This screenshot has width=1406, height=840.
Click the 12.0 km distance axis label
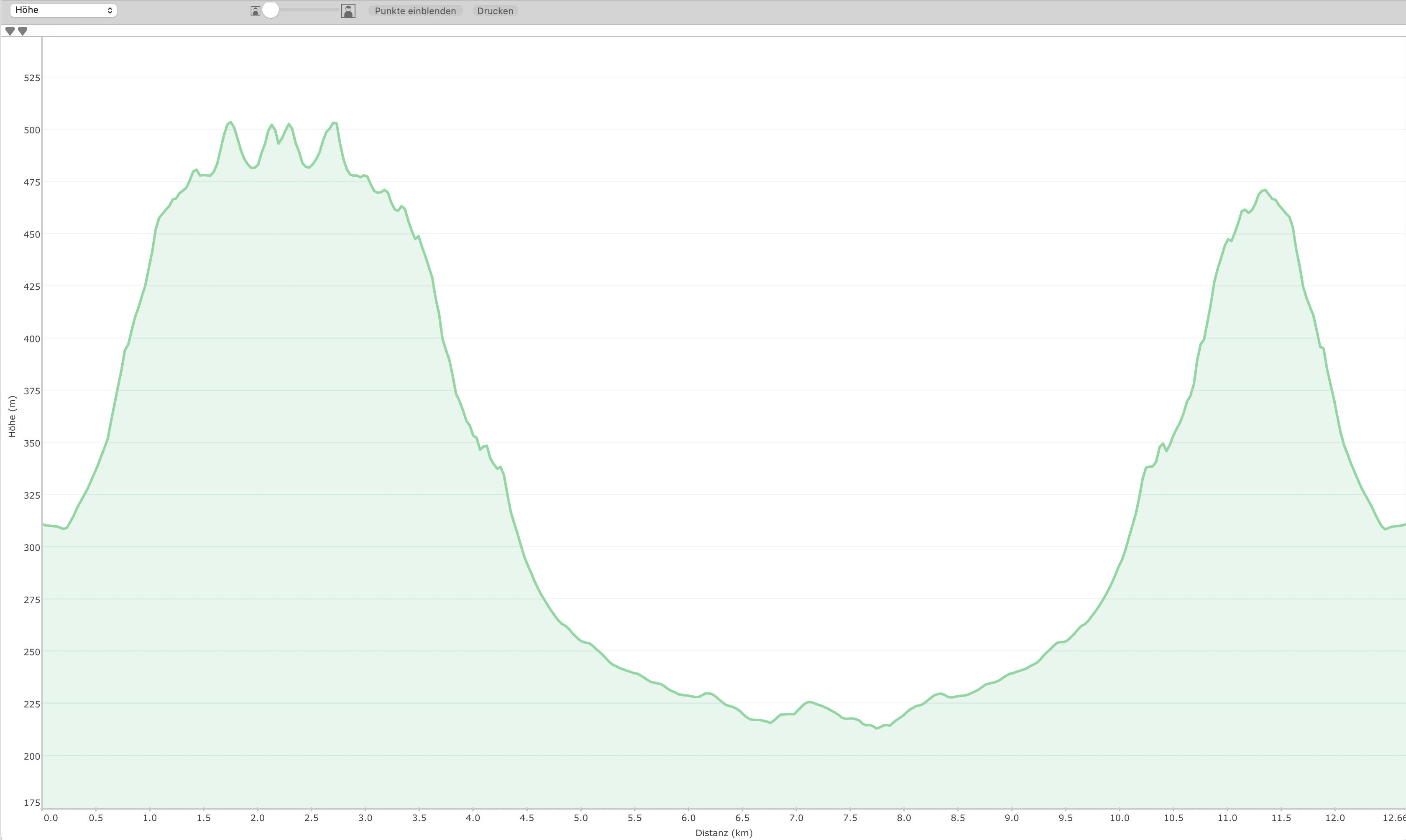1335,818
